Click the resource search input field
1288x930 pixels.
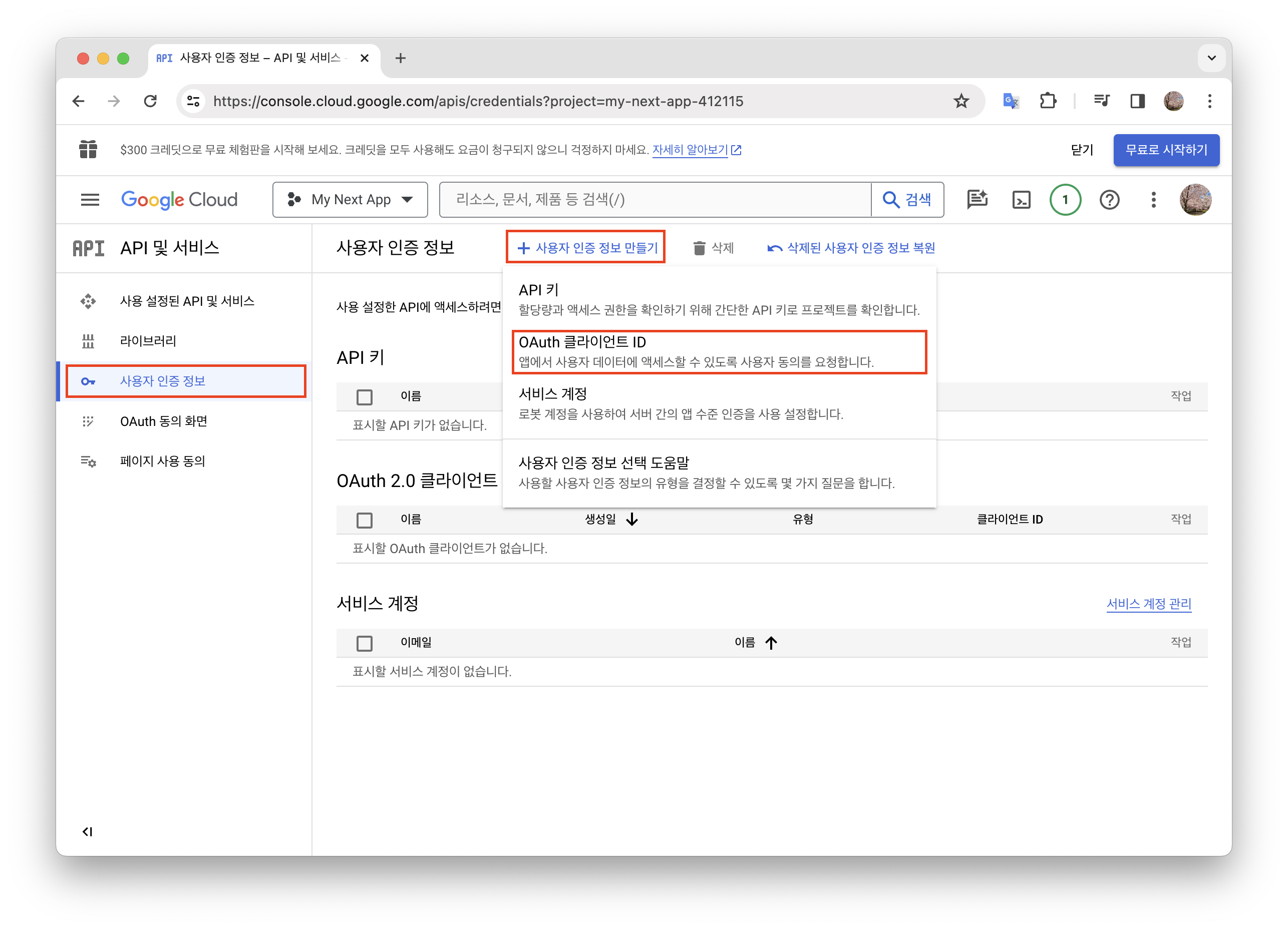coord(653,200)
